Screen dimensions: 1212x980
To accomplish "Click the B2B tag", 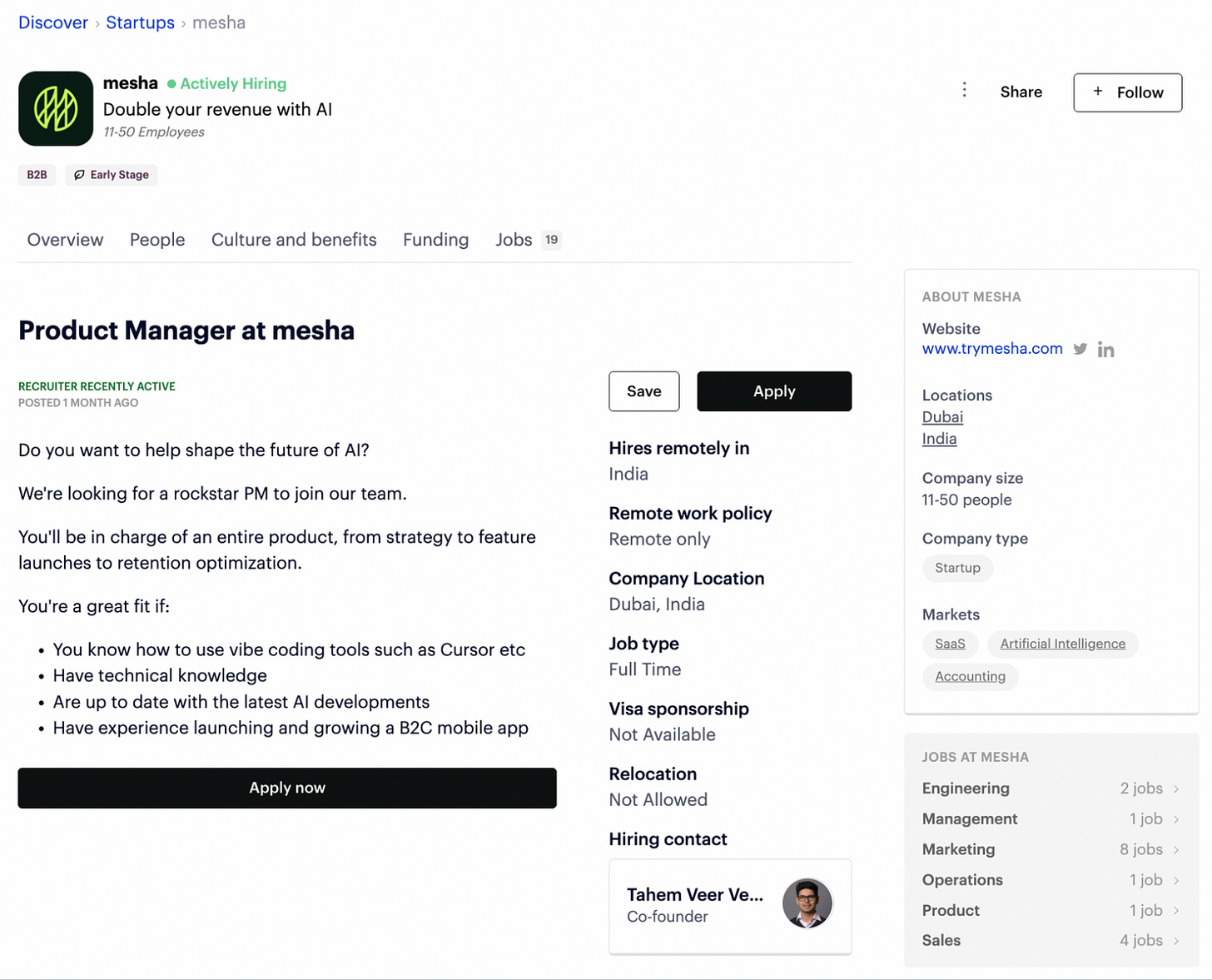I will pos(37,175).
